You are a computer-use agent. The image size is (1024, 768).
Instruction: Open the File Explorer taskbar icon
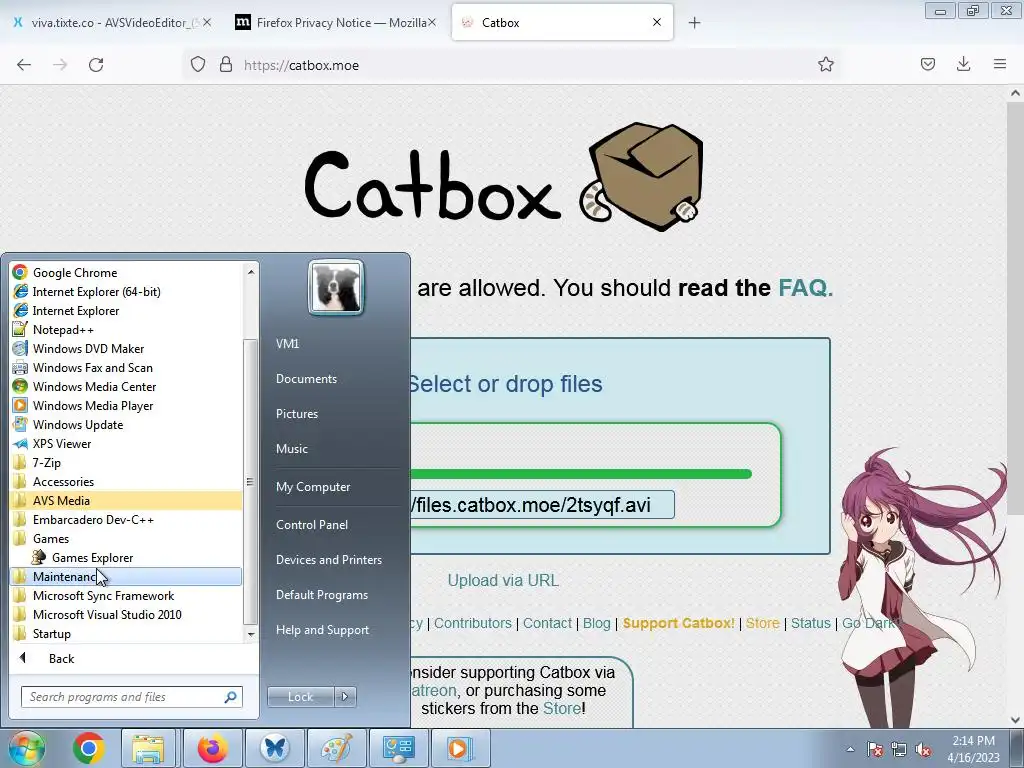pyautogui.click(x=149, y=748)
